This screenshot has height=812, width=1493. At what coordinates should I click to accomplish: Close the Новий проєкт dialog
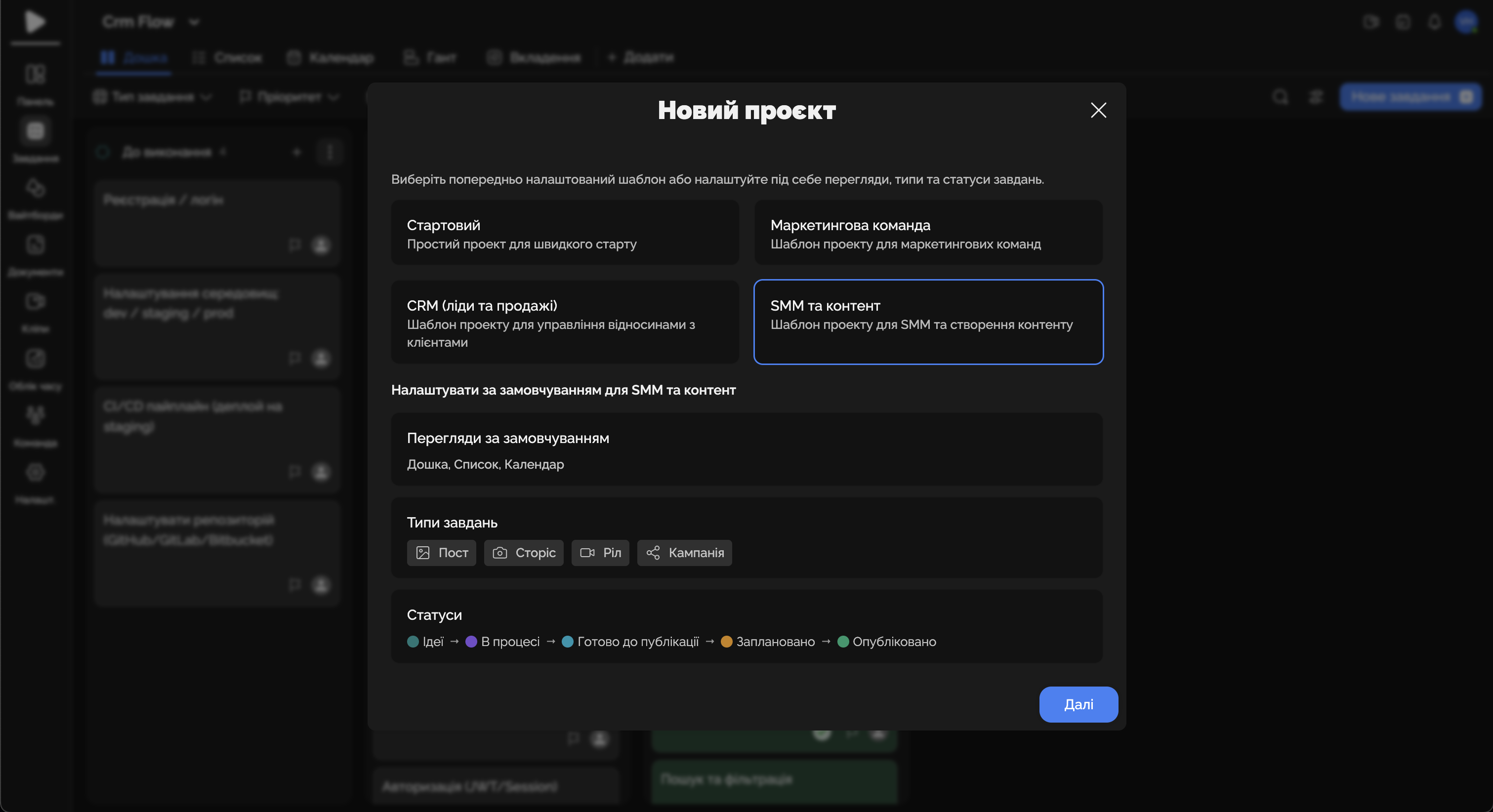click(1098, 110)
